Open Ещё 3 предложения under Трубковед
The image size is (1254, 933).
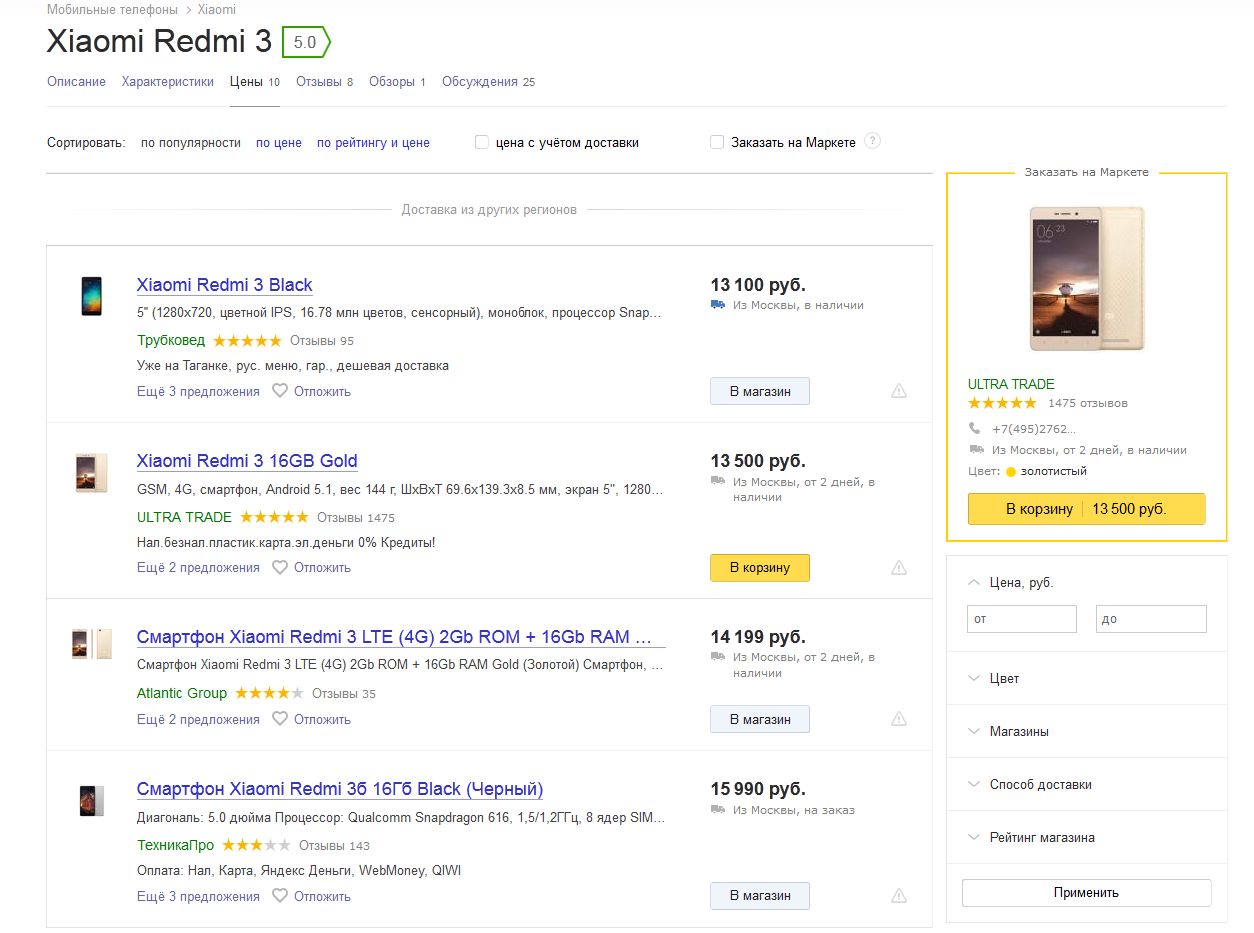tap(198, 391)
